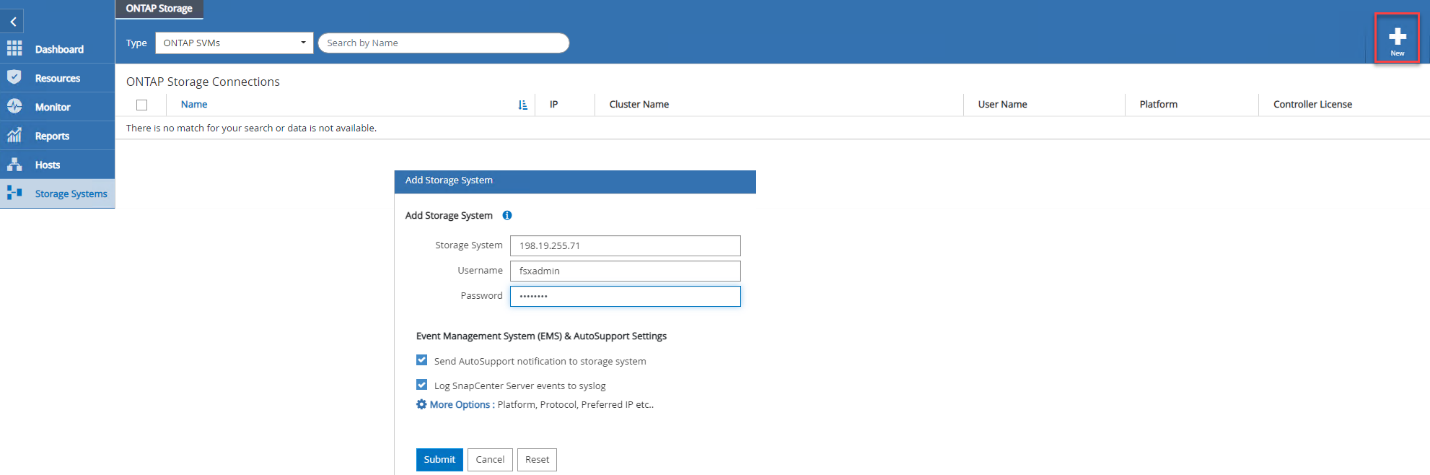Click the Hosts network icon
This screenshot has width=1430, height=475.
point(14,164)
